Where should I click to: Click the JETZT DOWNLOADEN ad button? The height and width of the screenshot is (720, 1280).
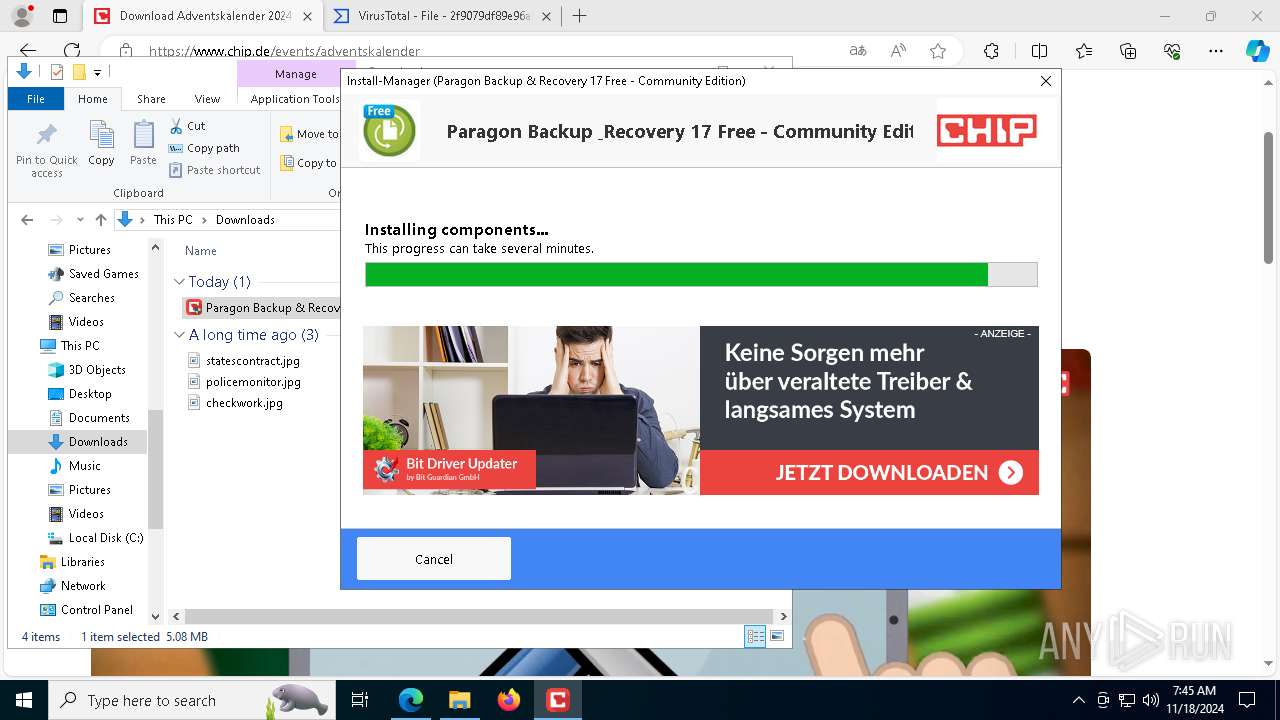869,472
